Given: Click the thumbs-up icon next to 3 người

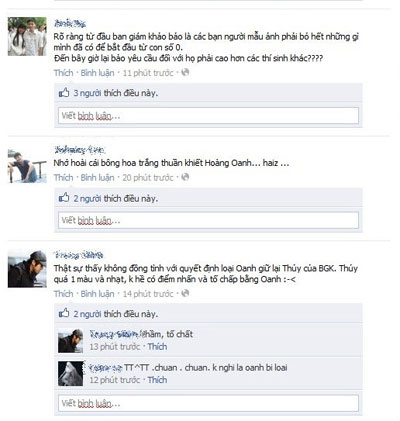Looking at the screenshot, I should 64,93.
